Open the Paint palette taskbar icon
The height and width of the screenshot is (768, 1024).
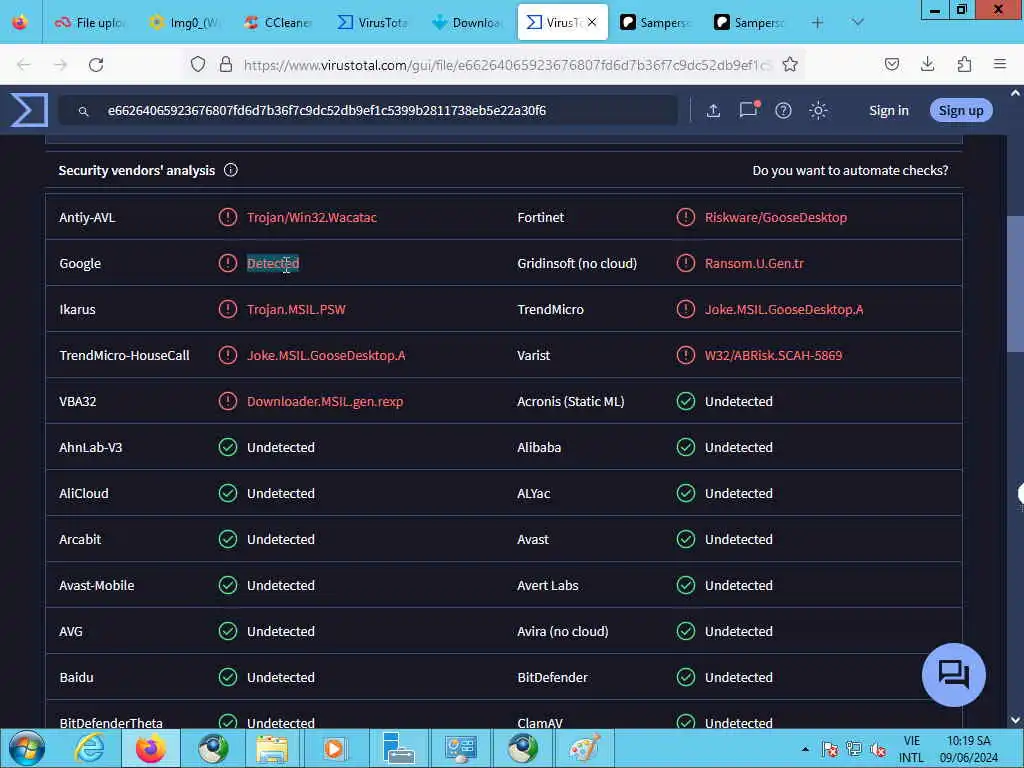point(583,748)
